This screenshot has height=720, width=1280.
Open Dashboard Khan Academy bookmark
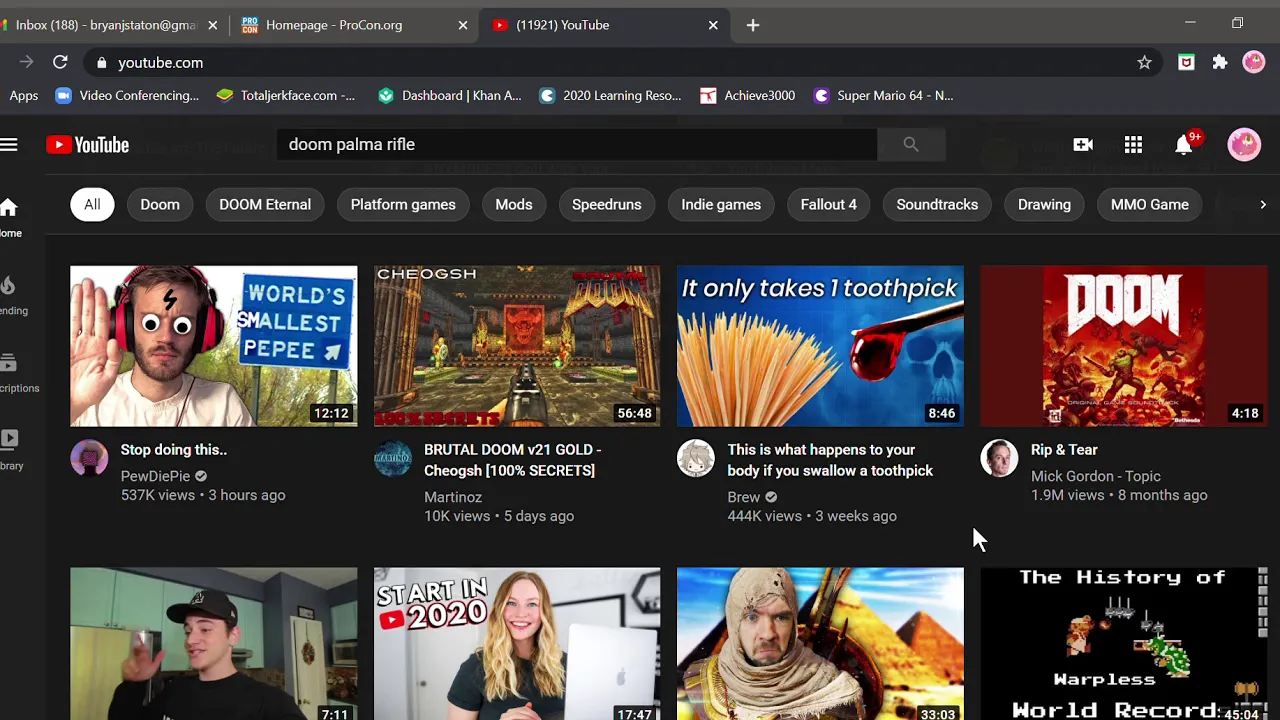coord(450,96)
